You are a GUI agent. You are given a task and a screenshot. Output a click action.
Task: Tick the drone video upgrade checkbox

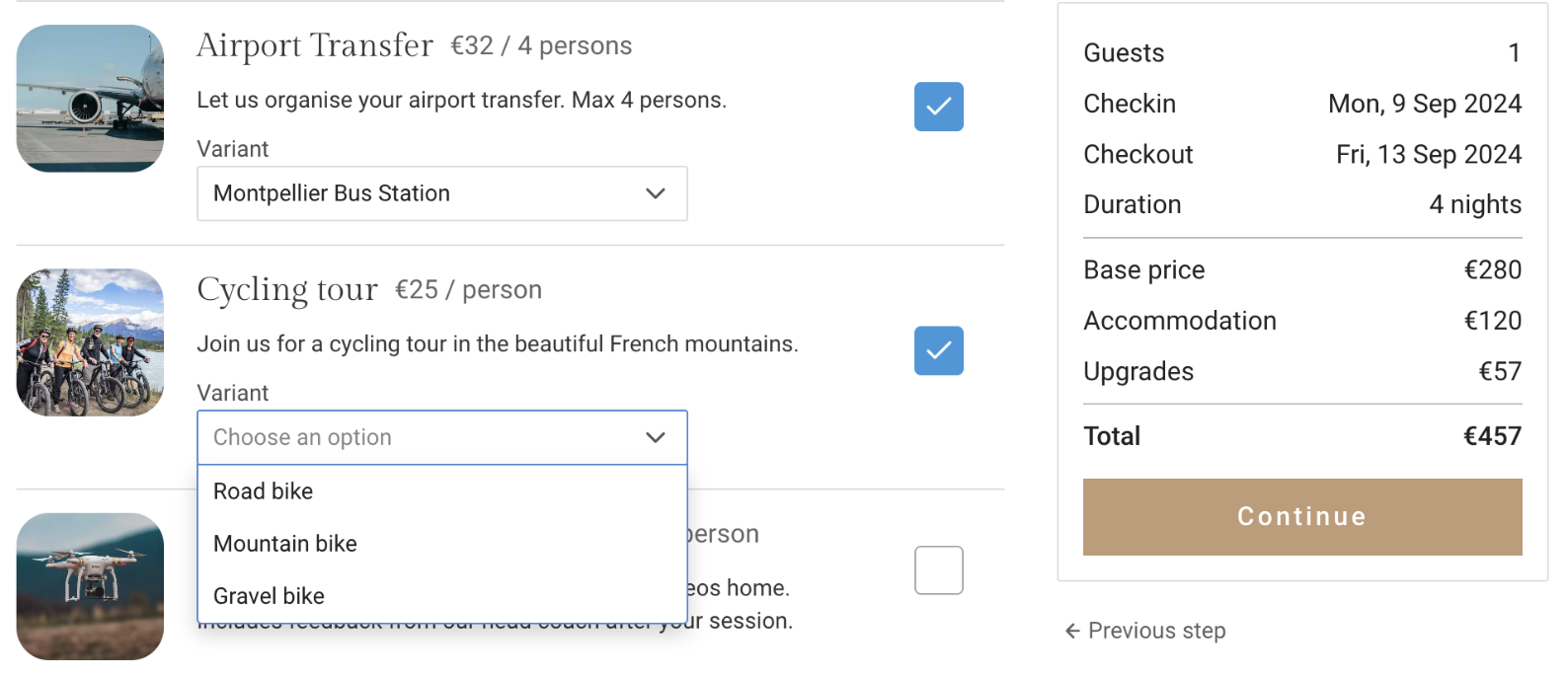click(938, 570)
